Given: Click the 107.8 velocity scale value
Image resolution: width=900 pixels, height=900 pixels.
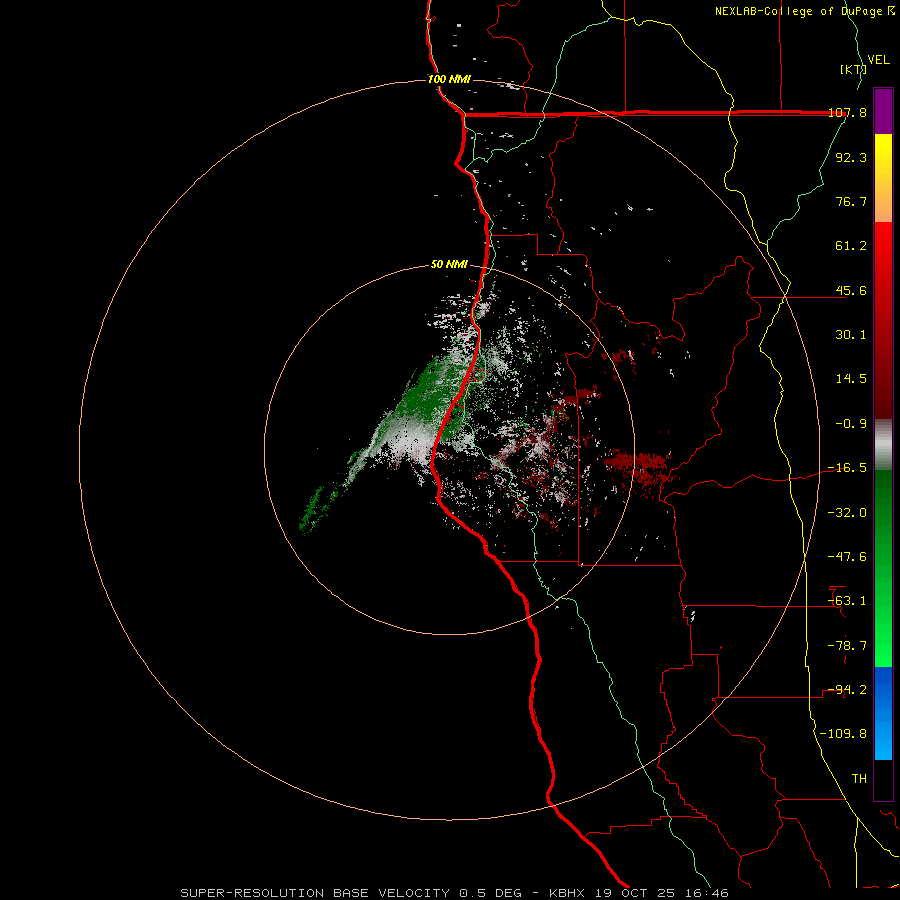Looking at the screenshot, I should pyautogui.click(x=847, y=112).
